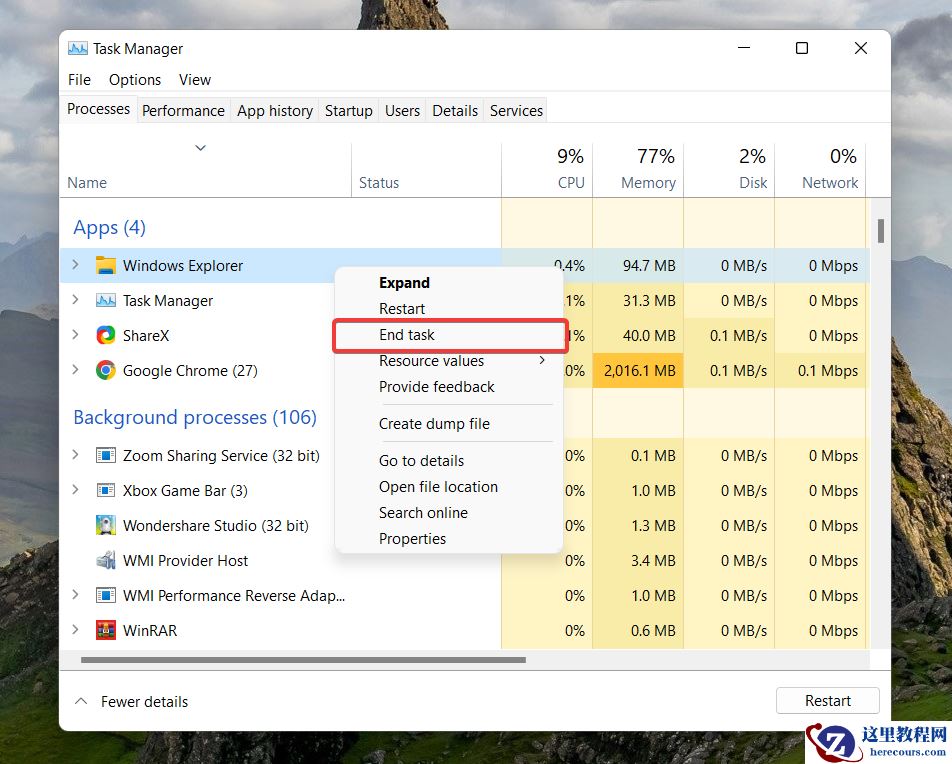Click the Zoom Sharing Service icon
952x764 pixels.
pyautogui.click(x=106, y=455)
